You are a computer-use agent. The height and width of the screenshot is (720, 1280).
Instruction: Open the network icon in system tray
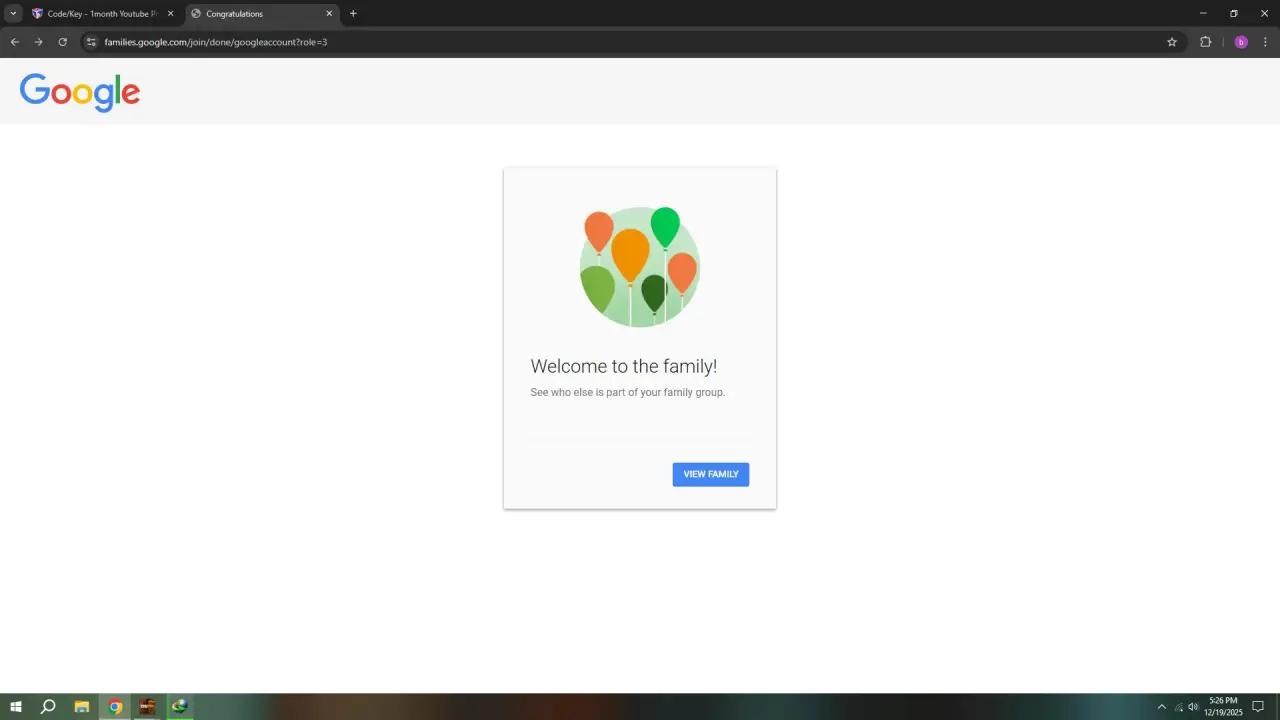(1178, 707)
